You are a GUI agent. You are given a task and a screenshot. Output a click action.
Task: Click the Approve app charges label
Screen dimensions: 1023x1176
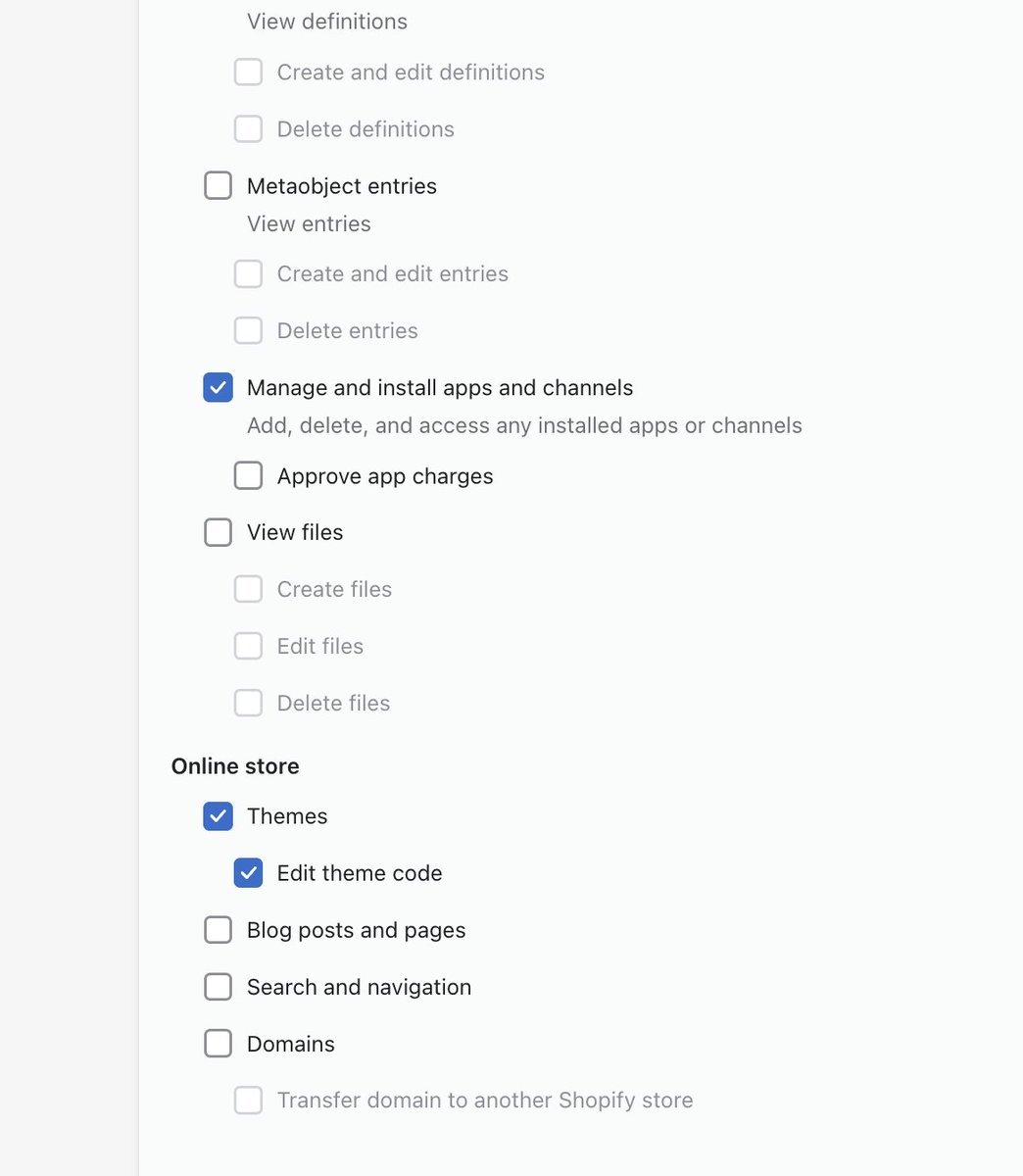point(384,476)
